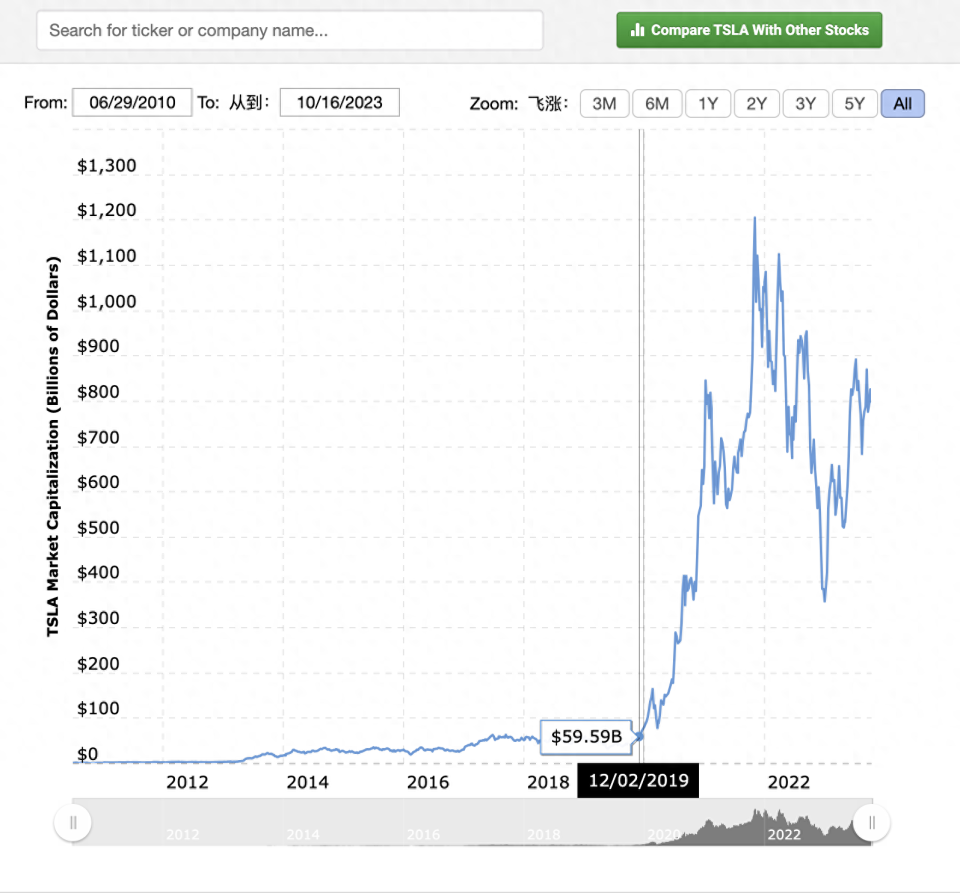Click the $800 y-axis label
Image resolution: width=960 pixels, height=893 pixels.
(x=98, y=392)
